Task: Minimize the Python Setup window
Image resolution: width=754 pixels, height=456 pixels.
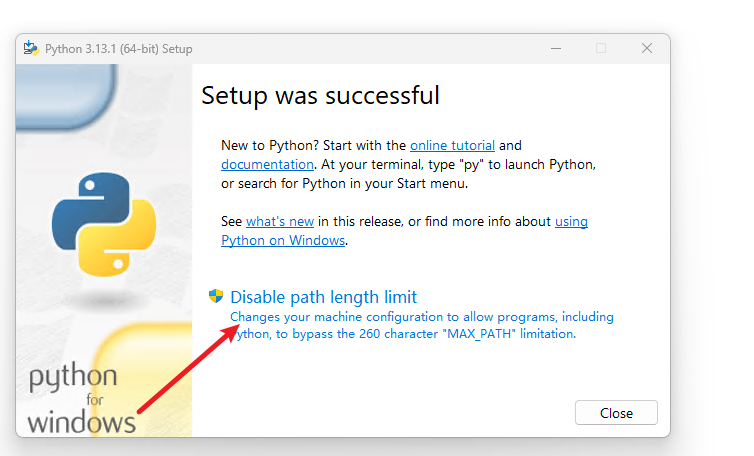Action: coord(556,49)
